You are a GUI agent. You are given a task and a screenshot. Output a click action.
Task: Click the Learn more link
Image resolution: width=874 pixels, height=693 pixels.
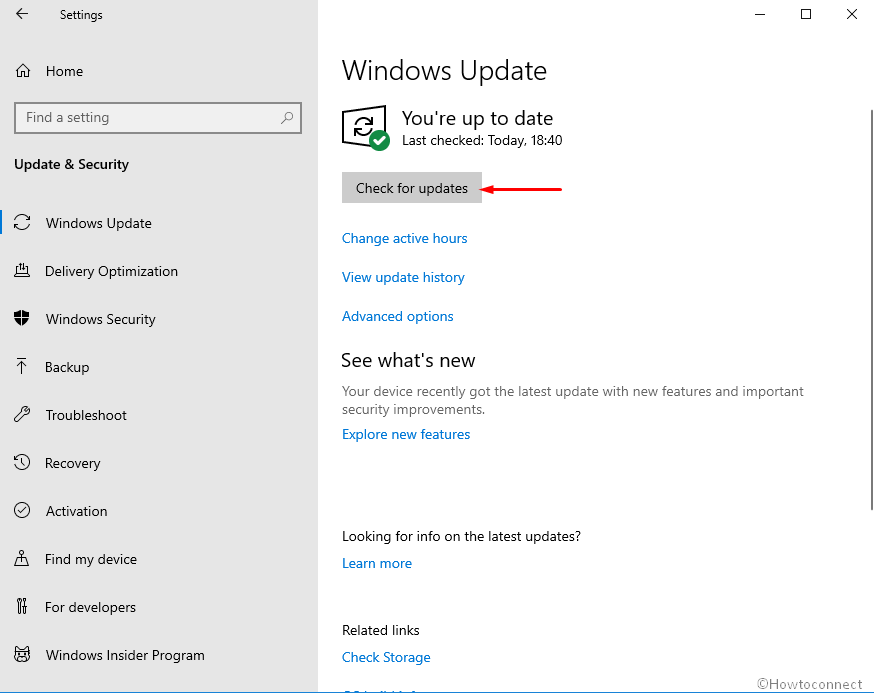pyautogui.click(x=377, y=563)
